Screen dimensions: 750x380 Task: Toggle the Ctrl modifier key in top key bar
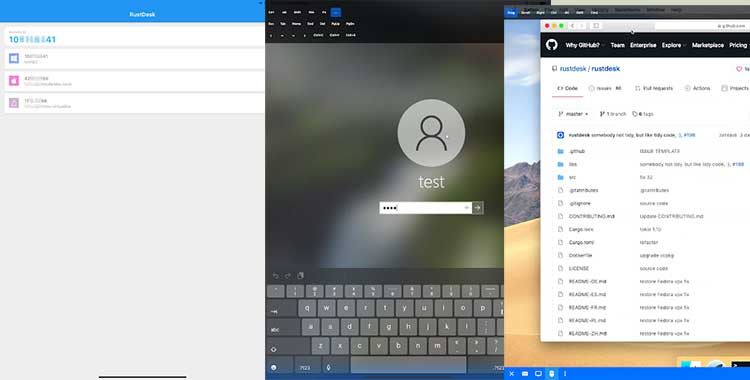[x=271, y=12]
